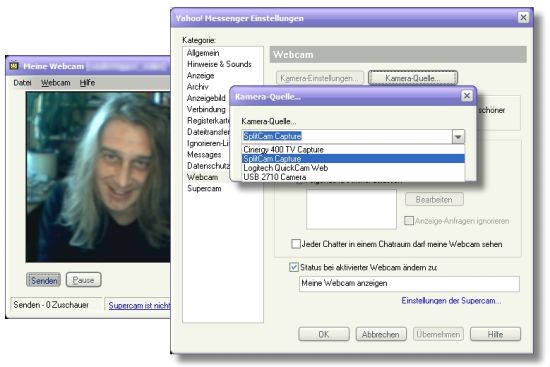Click the Abbrechen button
Viewport: 550px width, 367px height.
coord(381,334)
